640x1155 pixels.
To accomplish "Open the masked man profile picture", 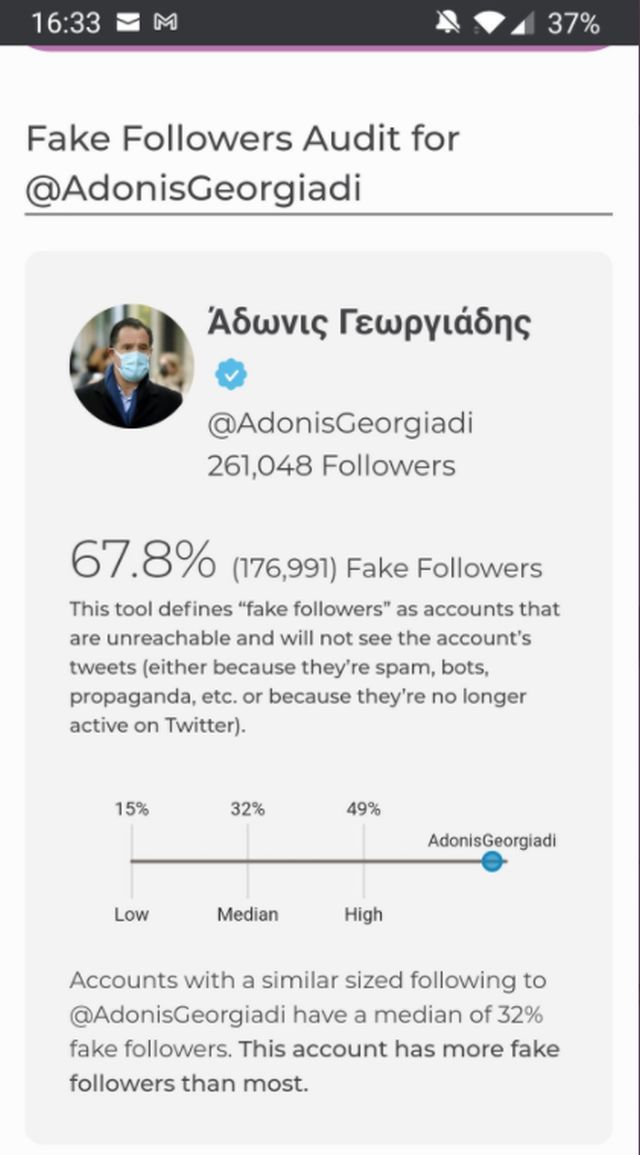I will coord(131,366).
